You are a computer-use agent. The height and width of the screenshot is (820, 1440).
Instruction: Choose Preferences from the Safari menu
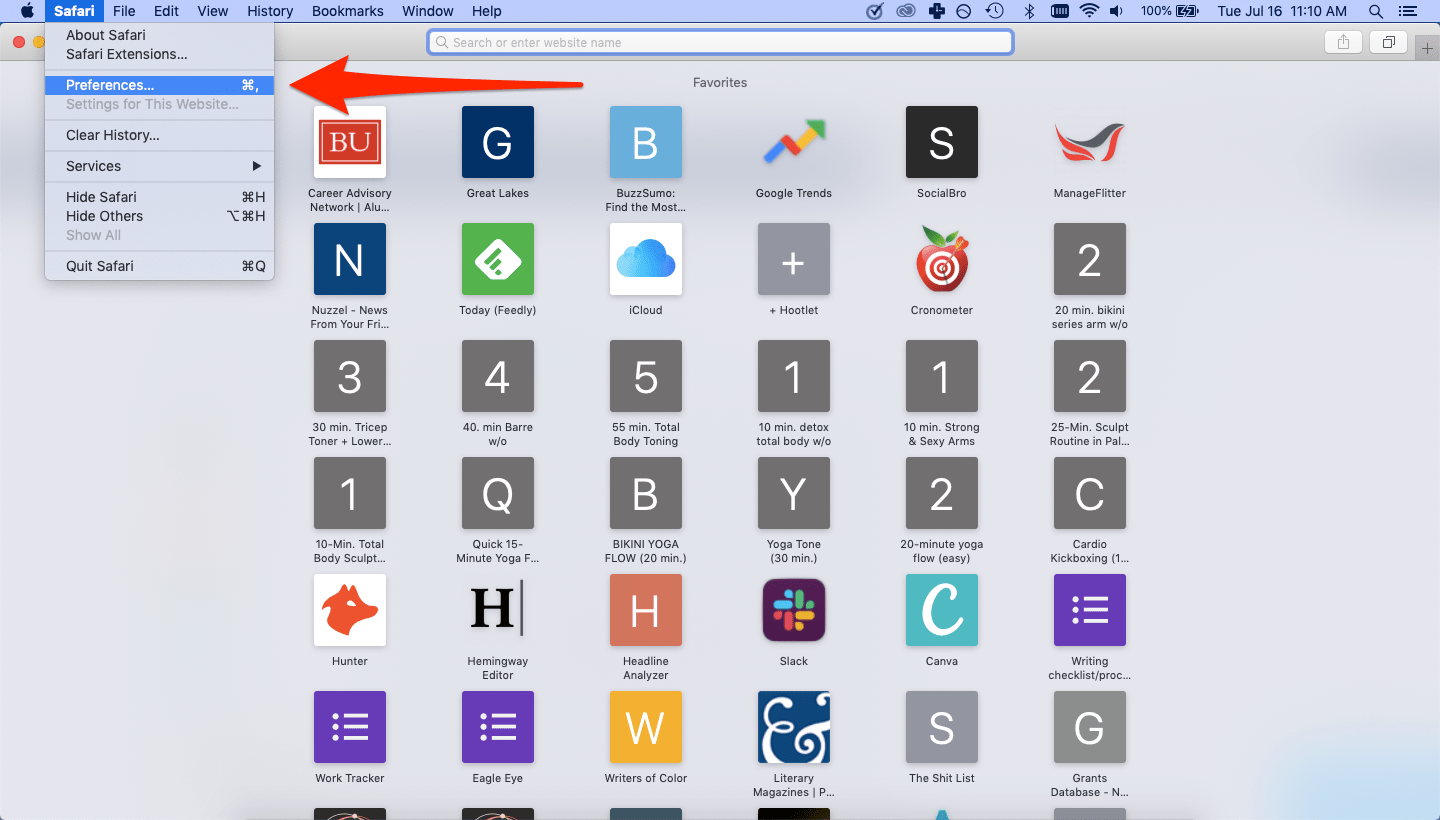160,85
